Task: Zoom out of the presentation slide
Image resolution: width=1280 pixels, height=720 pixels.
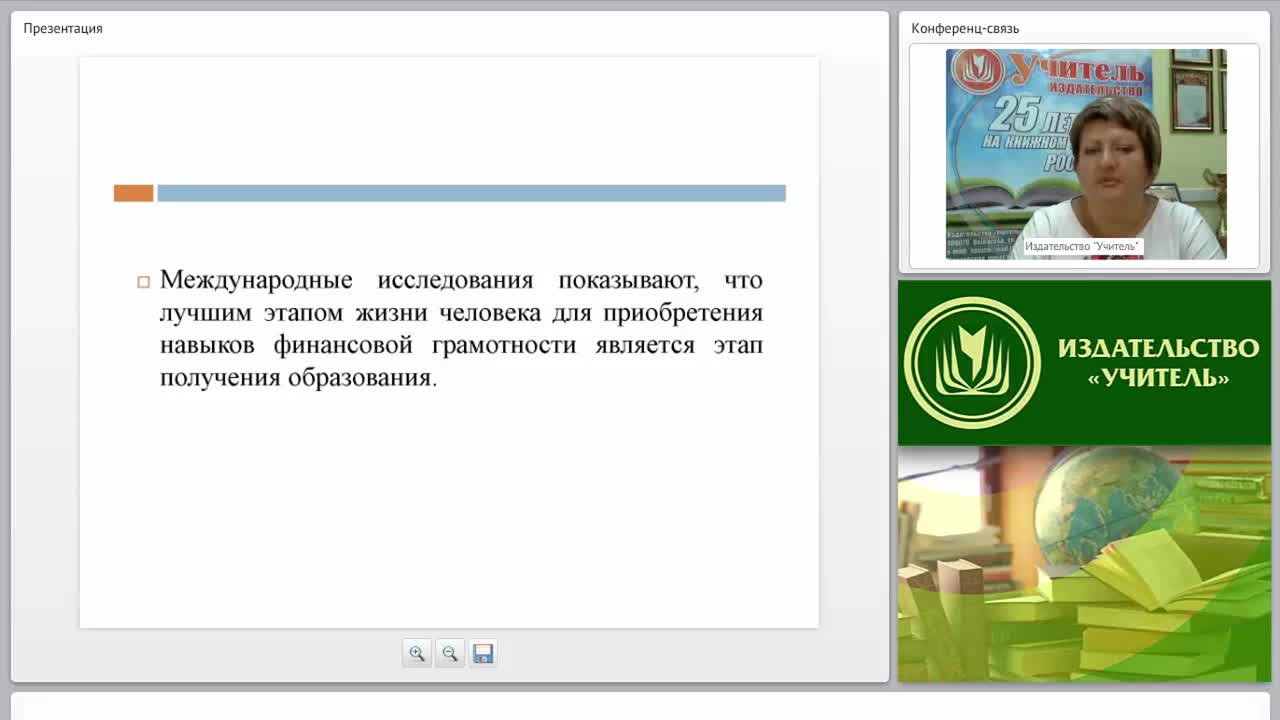Action: [450, 653]
